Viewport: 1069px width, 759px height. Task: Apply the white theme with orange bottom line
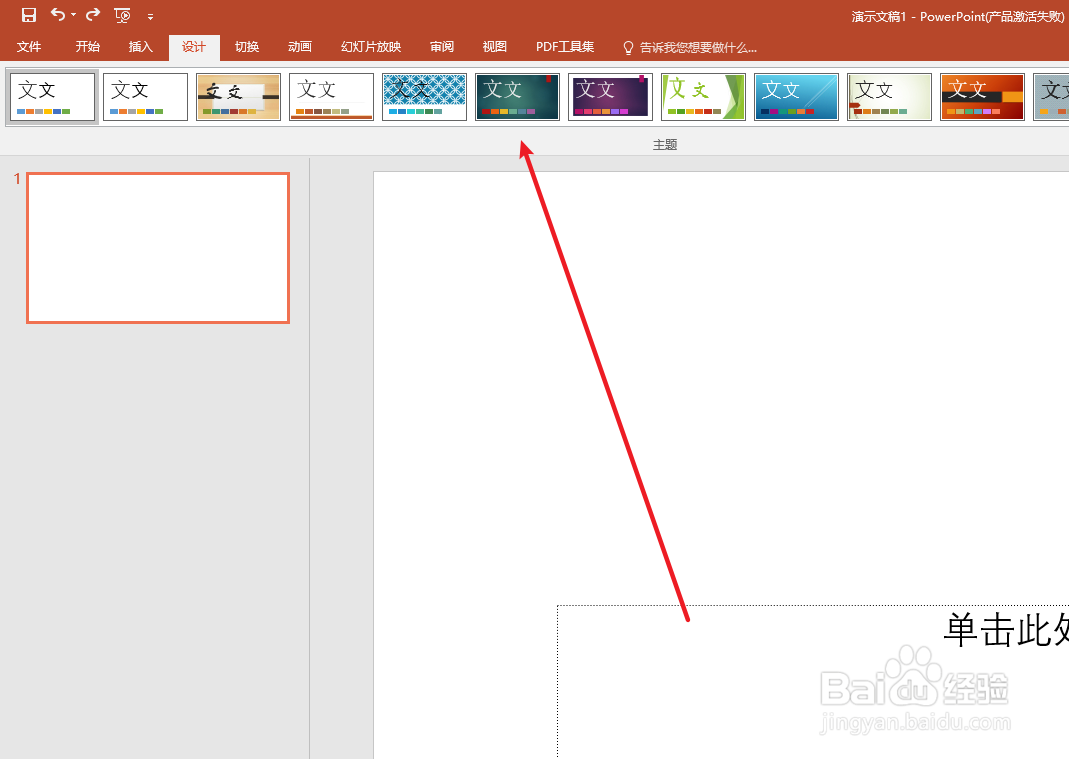[x=331, y=97]
